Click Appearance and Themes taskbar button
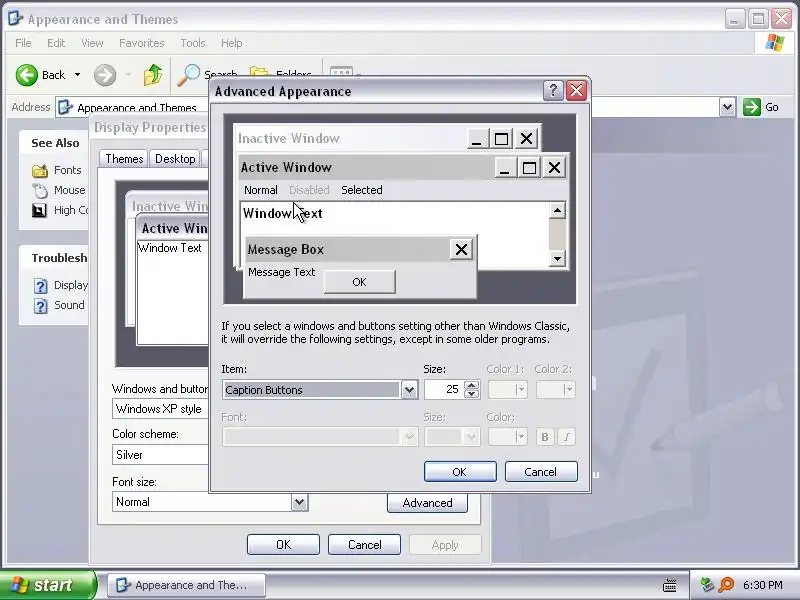This screenshot has width=800, height=600. [186, 585]
